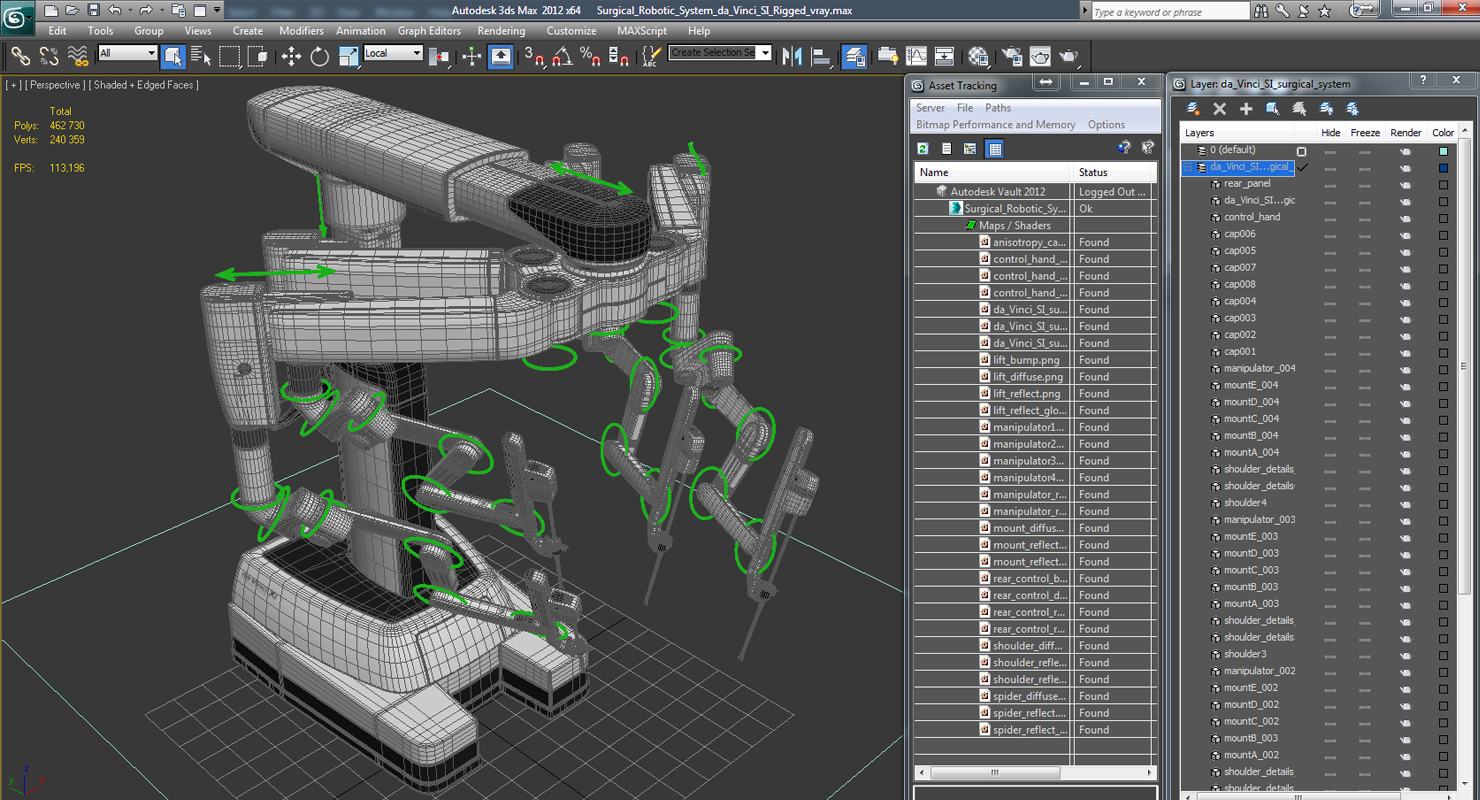1480x800 pixels.
Task: Click the Hide column header
Action: (x=1330, y=133)
